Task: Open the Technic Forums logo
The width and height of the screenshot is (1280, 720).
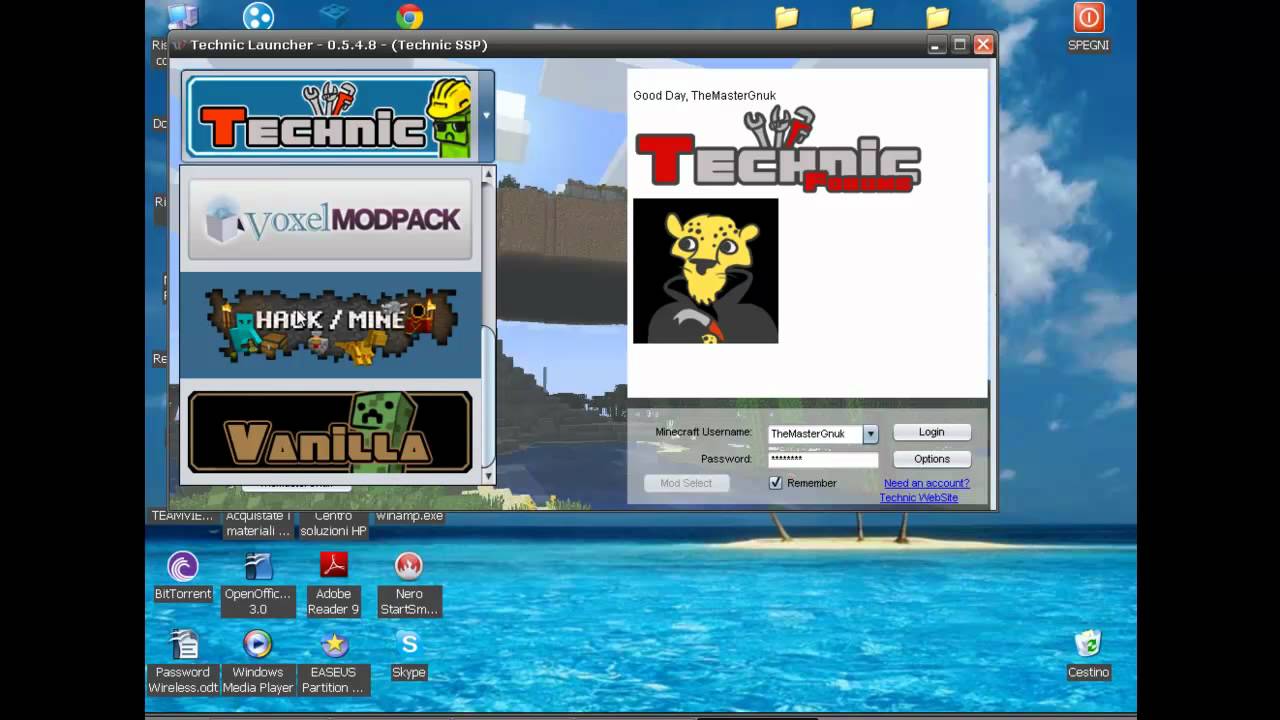Action: [x=778, y=149]
